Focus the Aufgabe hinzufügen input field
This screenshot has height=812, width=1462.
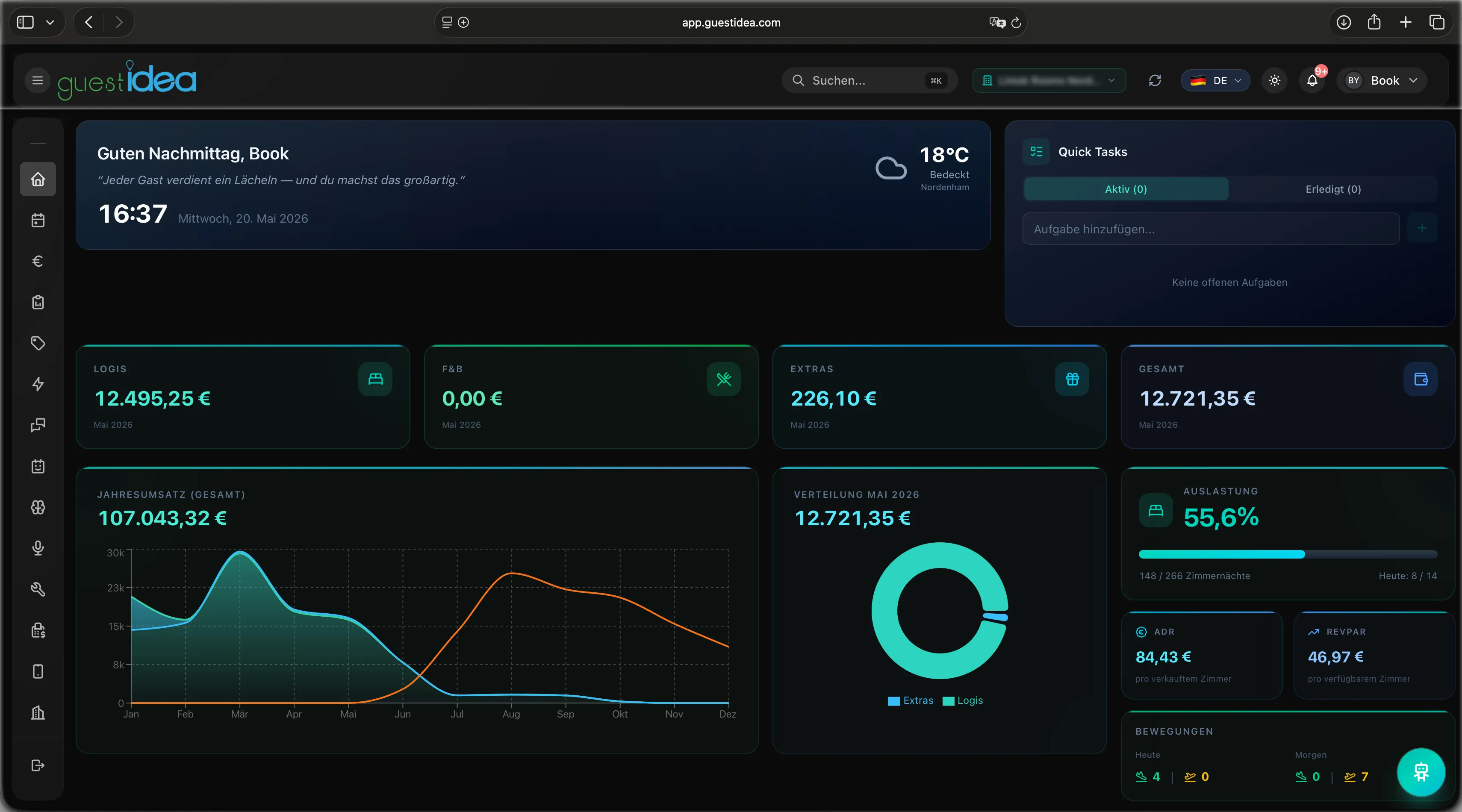point(1211,229)
